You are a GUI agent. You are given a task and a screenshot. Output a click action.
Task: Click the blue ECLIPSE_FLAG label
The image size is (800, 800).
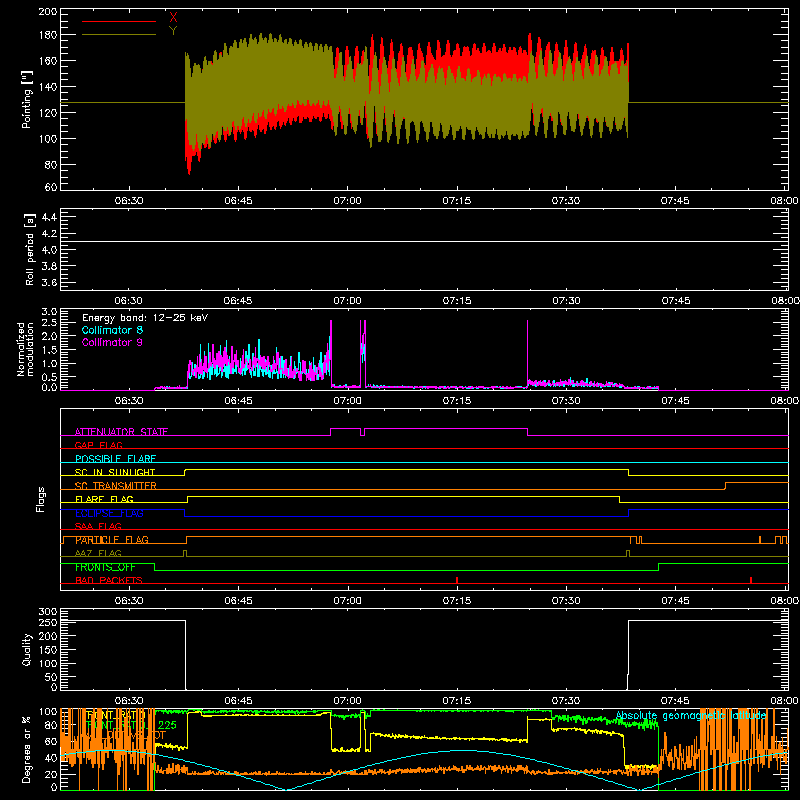109,513
